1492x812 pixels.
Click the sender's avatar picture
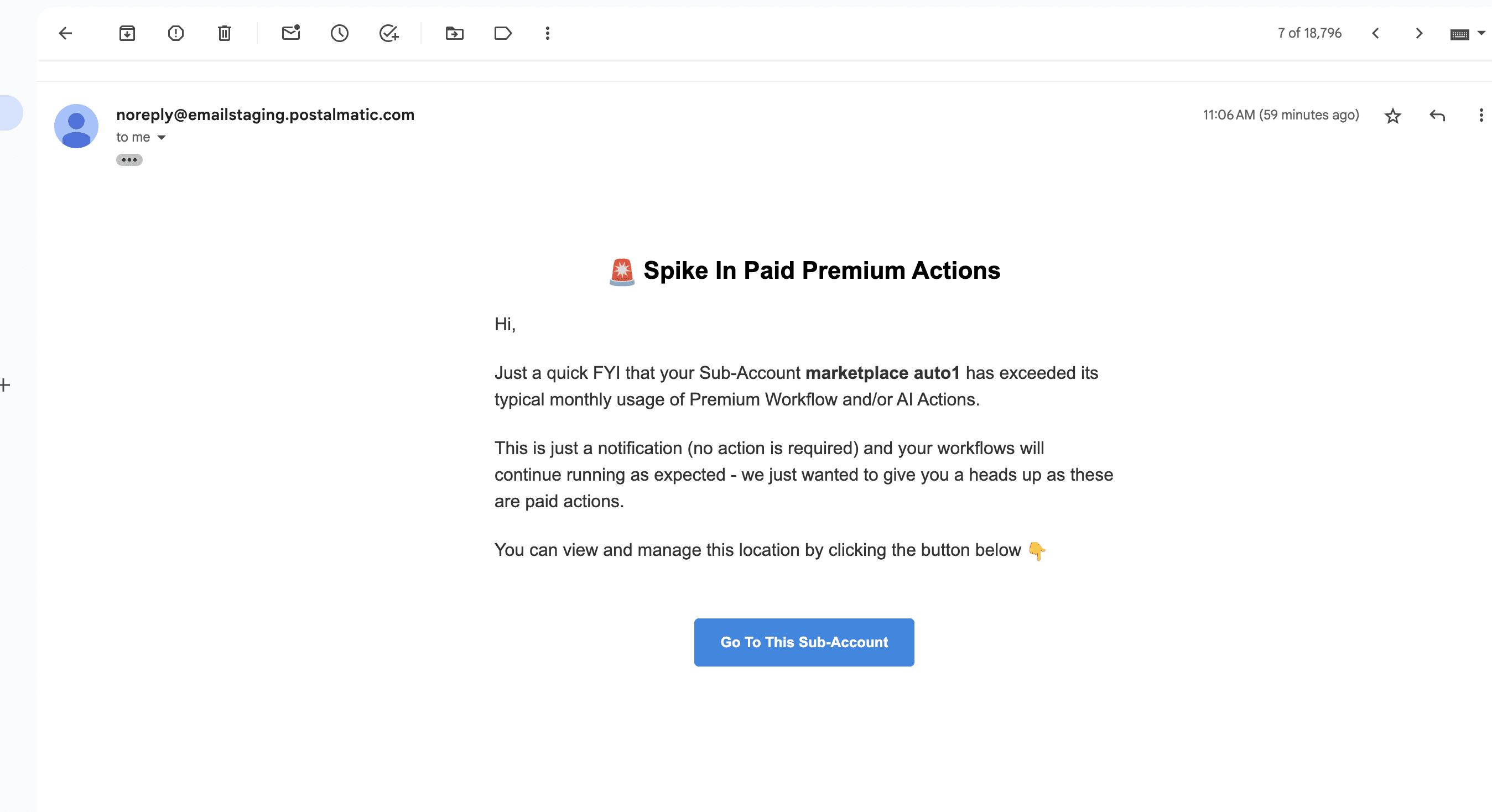tap(76, 126)
